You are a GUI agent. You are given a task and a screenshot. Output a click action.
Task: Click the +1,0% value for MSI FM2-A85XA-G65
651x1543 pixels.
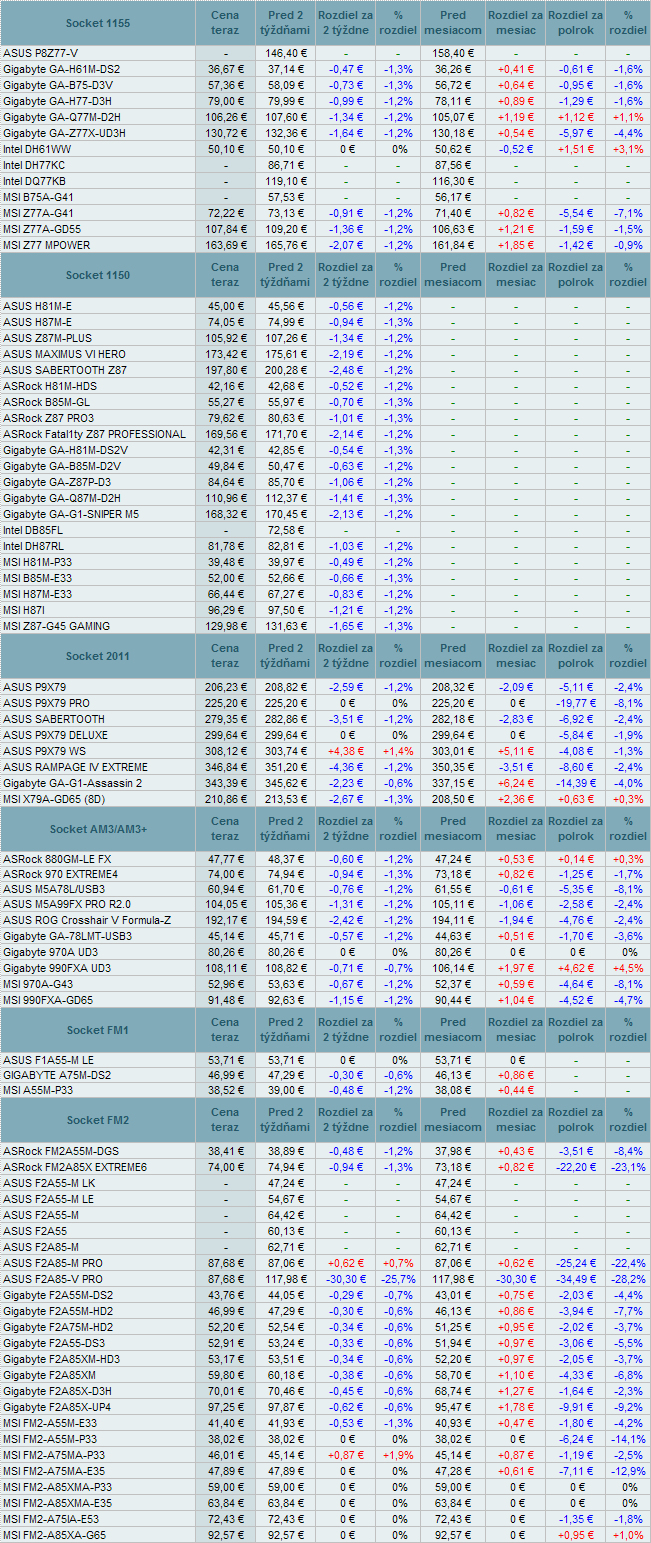coord(629,1535)
